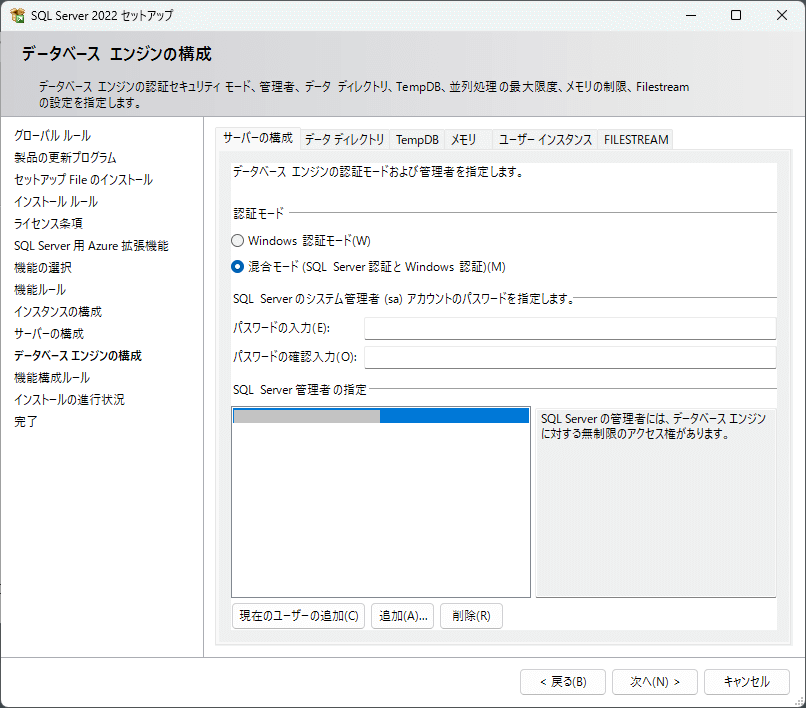806x708 pixels.
Task: Select ライセンス条項 step
Action: coord(48,224)
